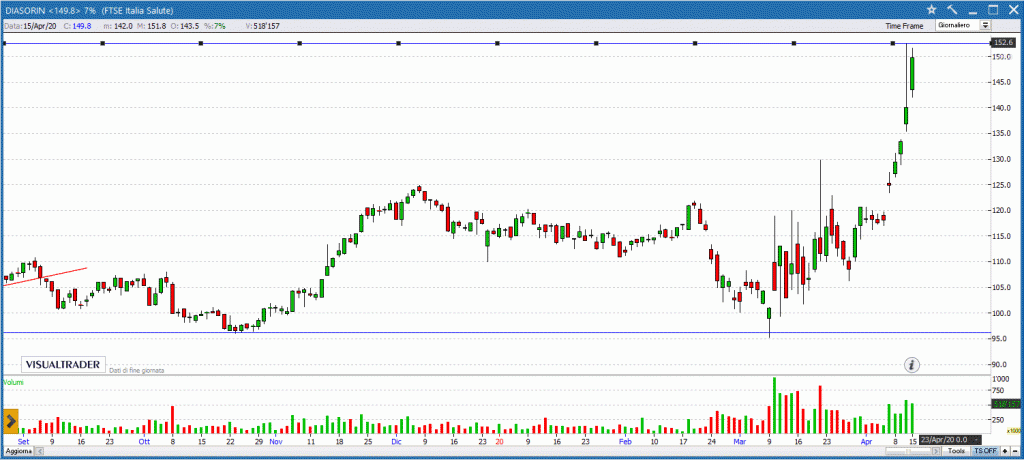Click the Volumi label in volume panel

pyautogui.click(x=14, y=382)
